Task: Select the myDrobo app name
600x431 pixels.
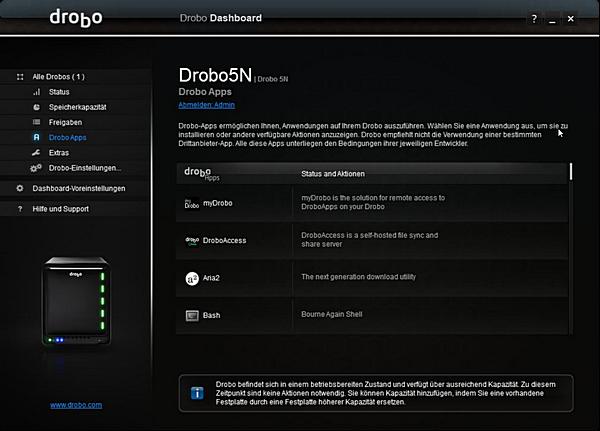Action: click(218, 203)
